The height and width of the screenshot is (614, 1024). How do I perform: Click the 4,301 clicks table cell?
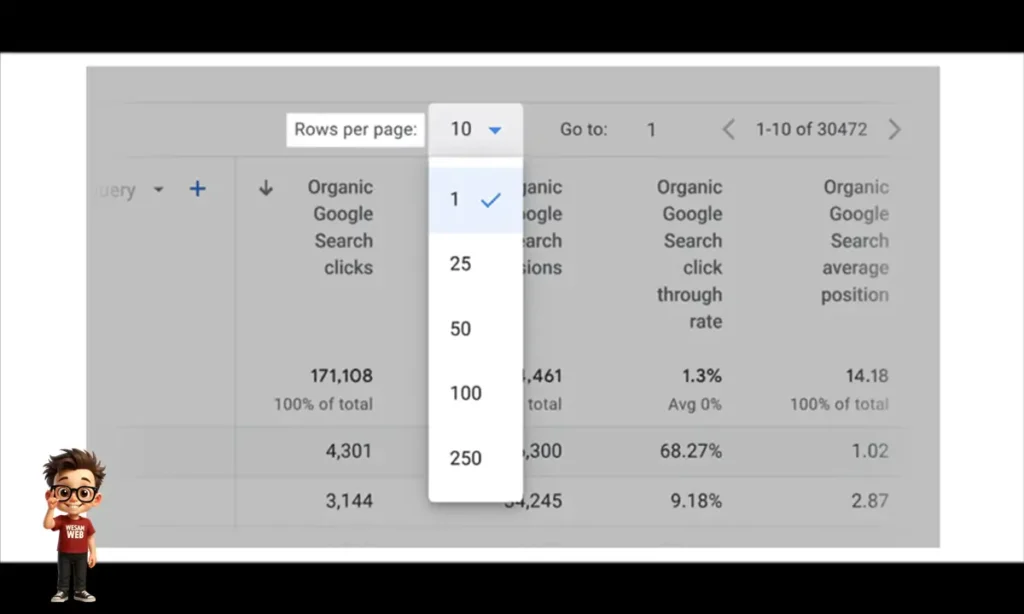pos(348,451)
